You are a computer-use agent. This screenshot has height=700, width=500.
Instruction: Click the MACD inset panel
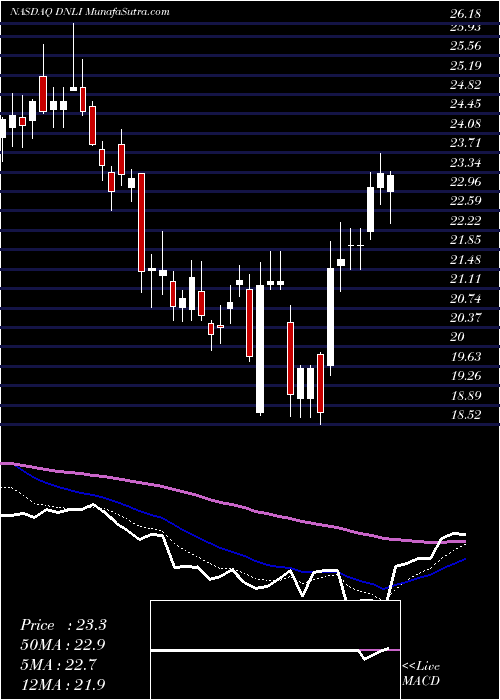(276, 650)
